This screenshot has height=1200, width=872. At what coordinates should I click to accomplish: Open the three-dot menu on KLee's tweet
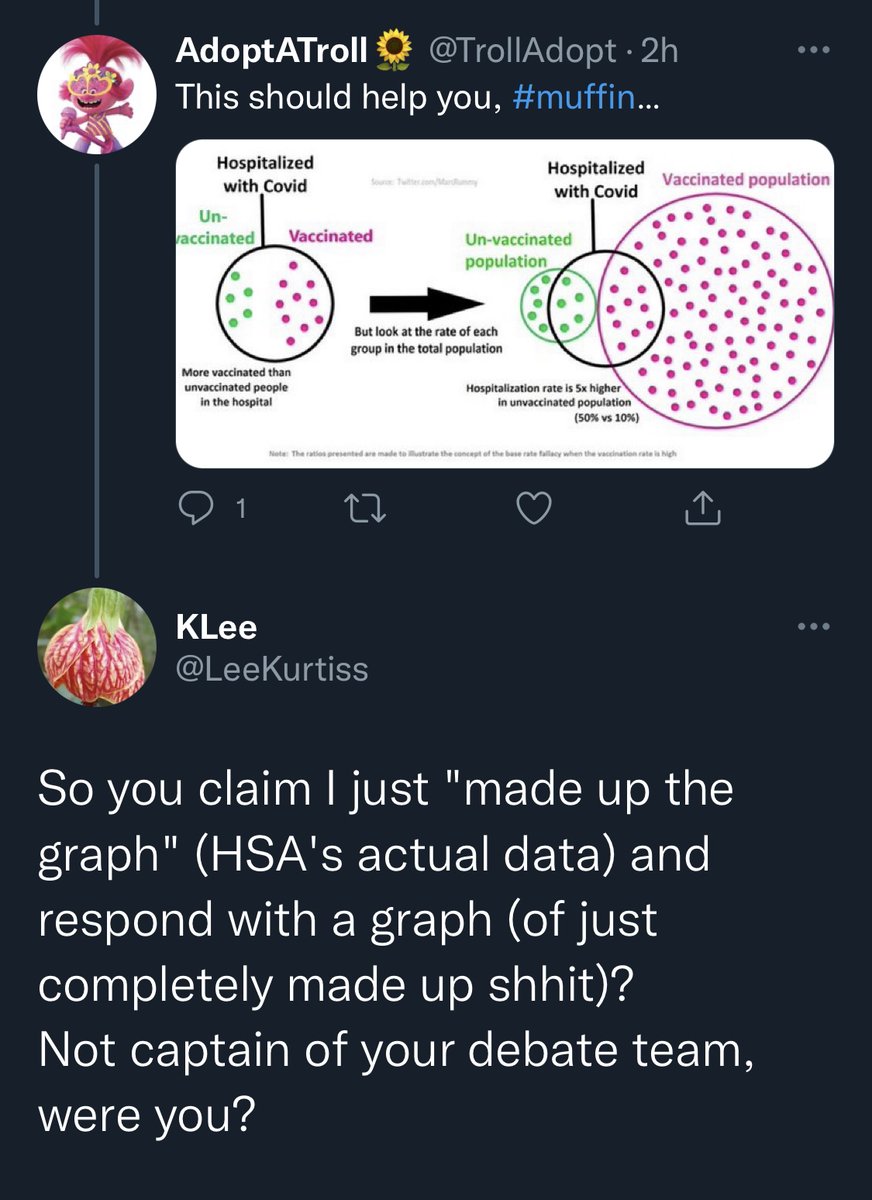pos(813,627)
